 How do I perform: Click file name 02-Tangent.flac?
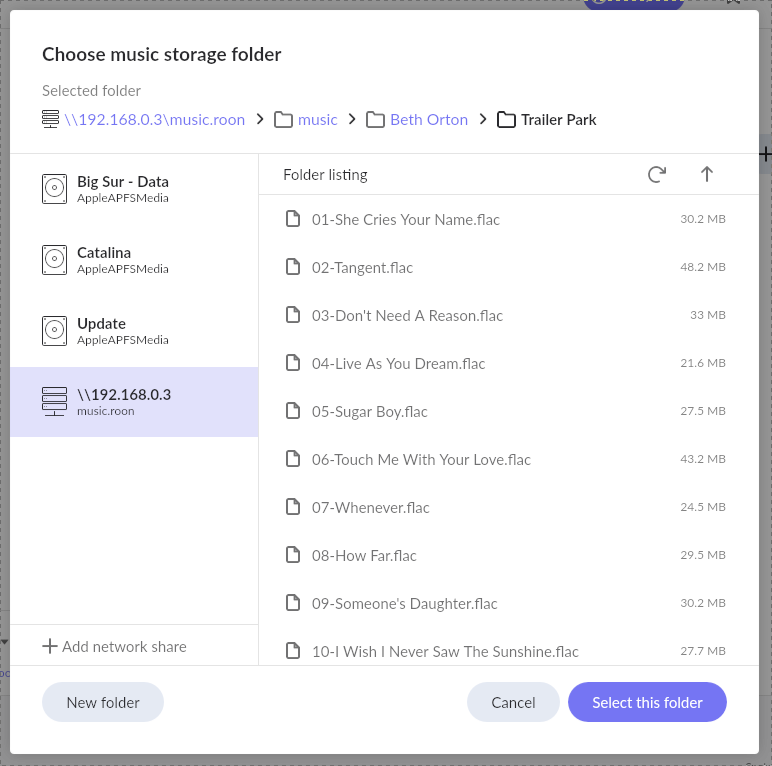(x=362, y=268)
